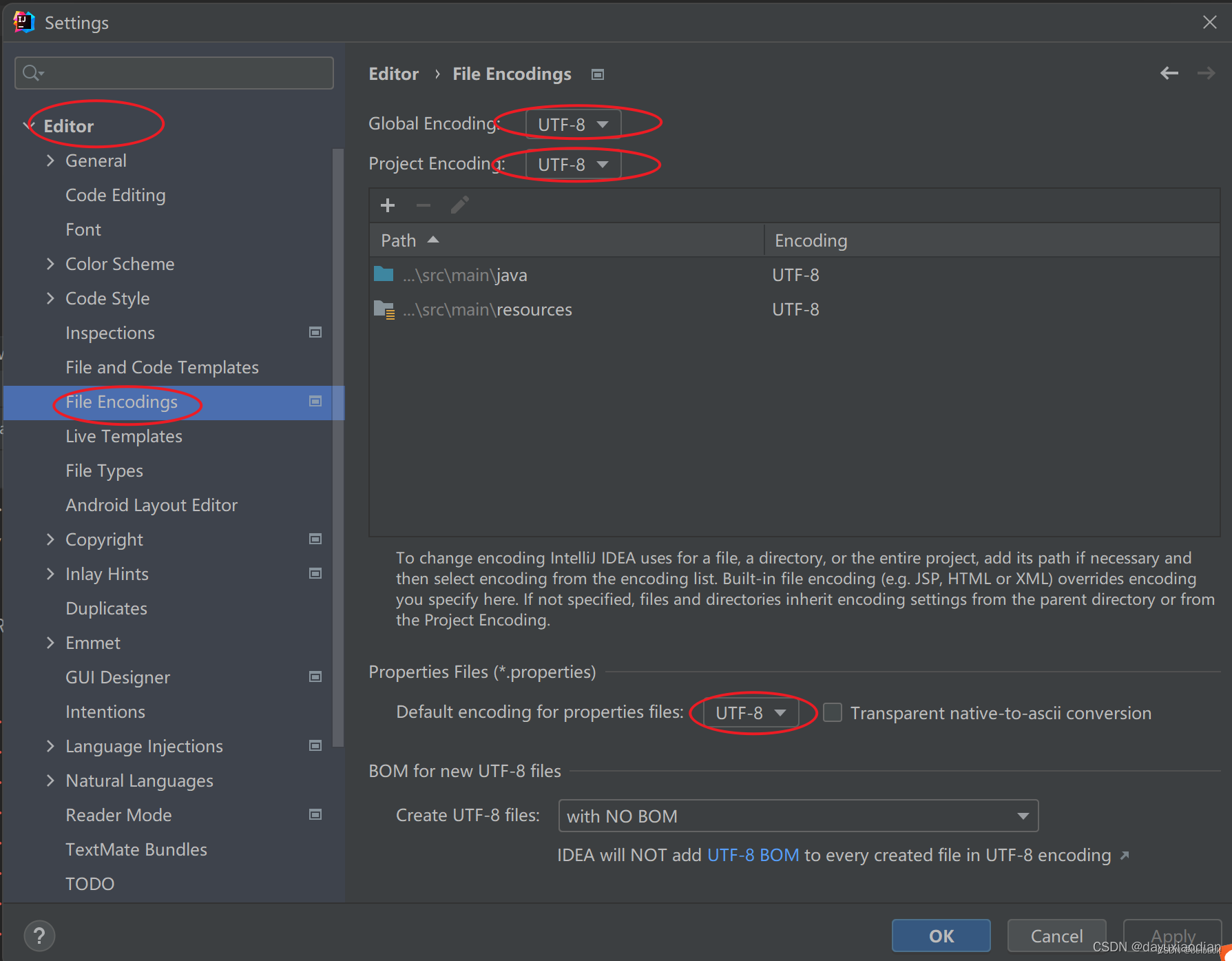Expand the Code Style node

(50, 298)
